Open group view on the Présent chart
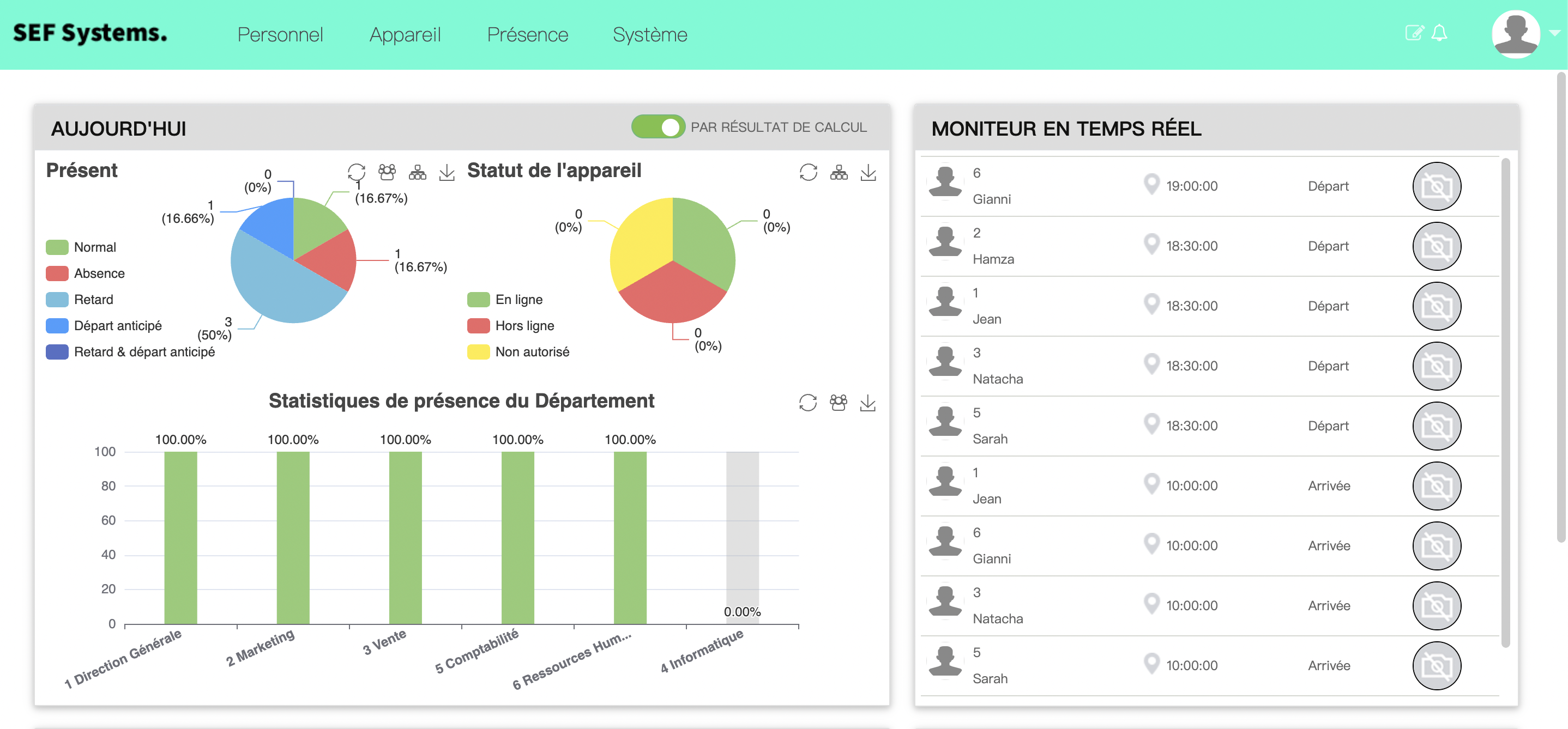 coord(387,172)
